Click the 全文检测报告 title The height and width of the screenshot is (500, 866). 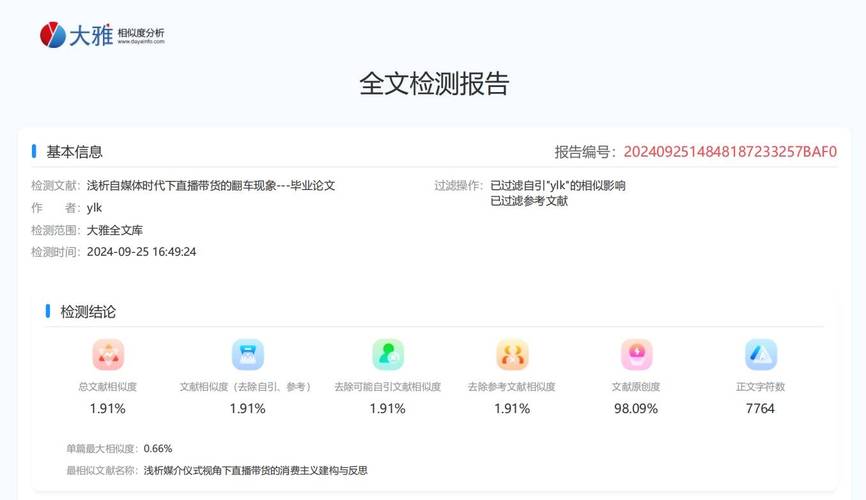[434, 83]
